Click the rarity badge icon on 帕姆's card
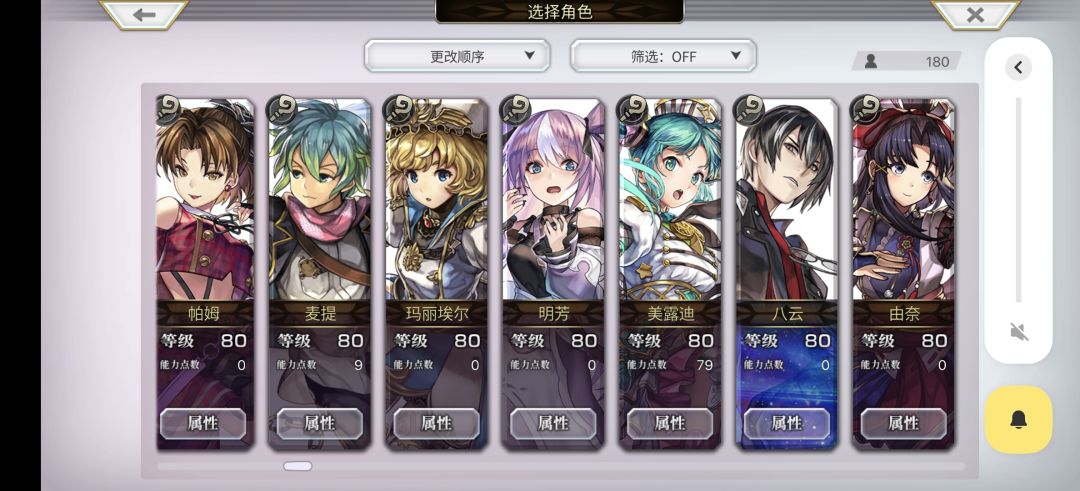Screen dimensions: 1080x491 (167, 109)
